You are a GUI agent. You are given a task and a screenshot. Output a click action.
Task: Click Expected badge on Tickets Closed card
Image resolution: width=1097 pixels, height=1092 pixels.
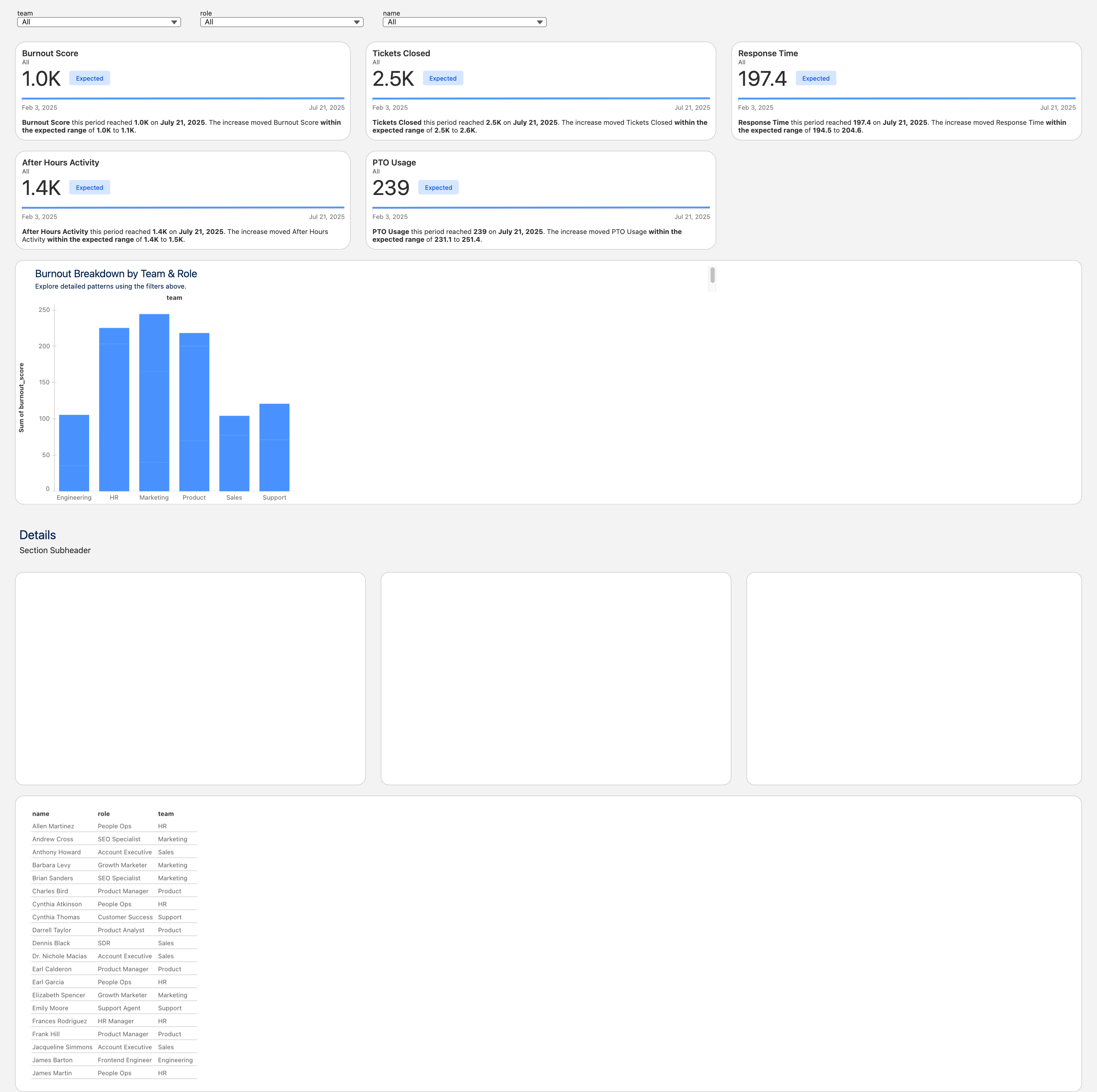[x=442, y=78]
